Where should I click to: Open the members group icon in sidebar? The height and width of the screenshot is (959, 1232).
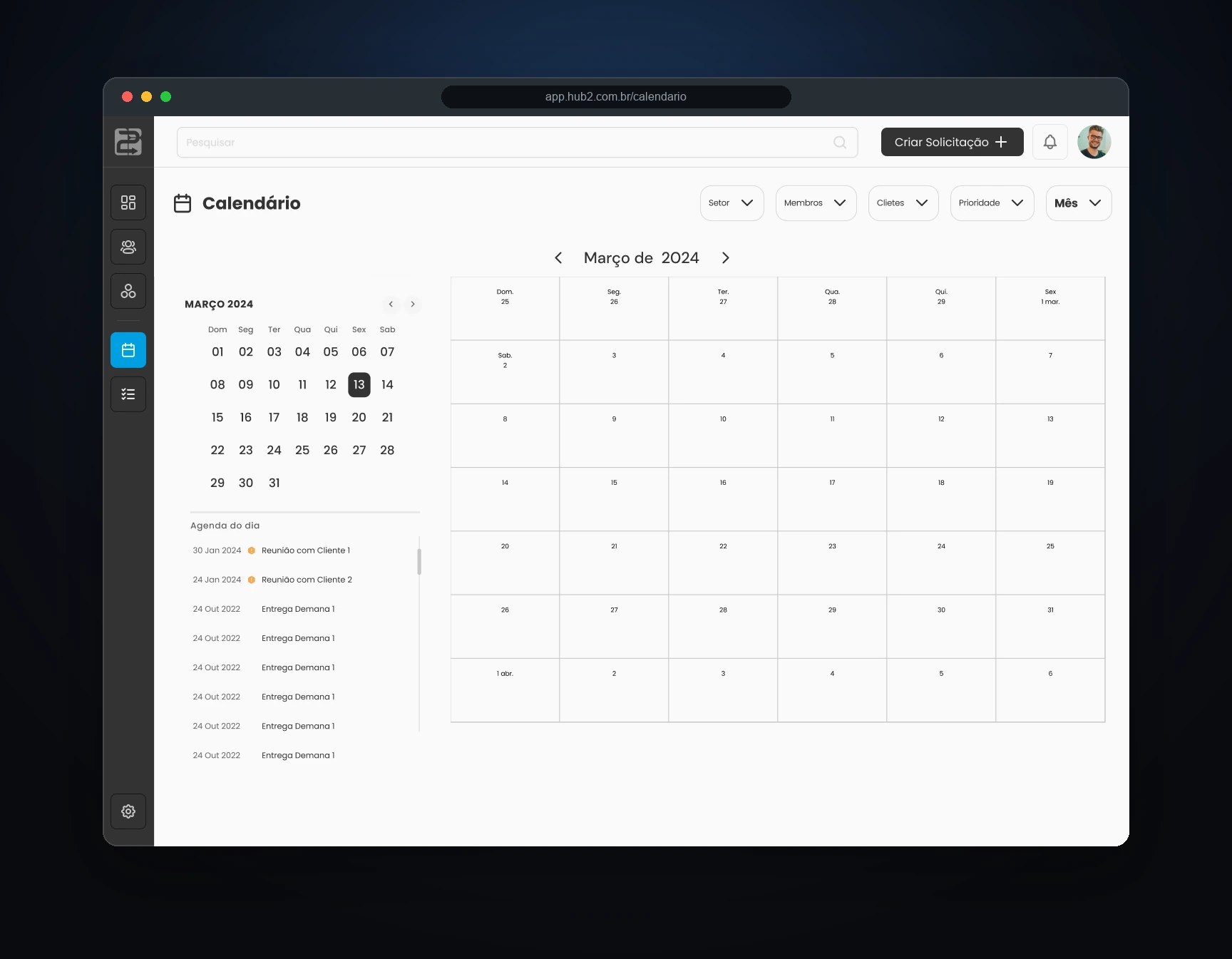click(x=128, y=247)
